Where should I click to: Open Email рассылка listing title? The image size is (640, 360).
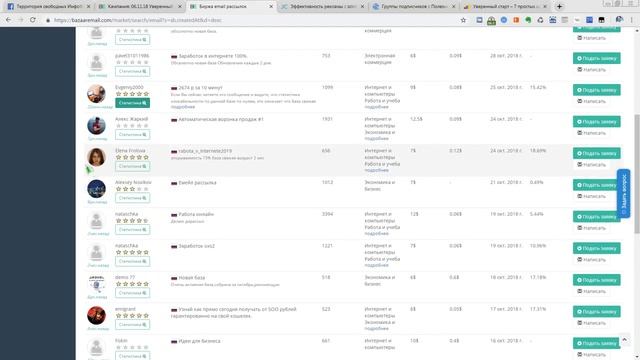click(197, 183)
